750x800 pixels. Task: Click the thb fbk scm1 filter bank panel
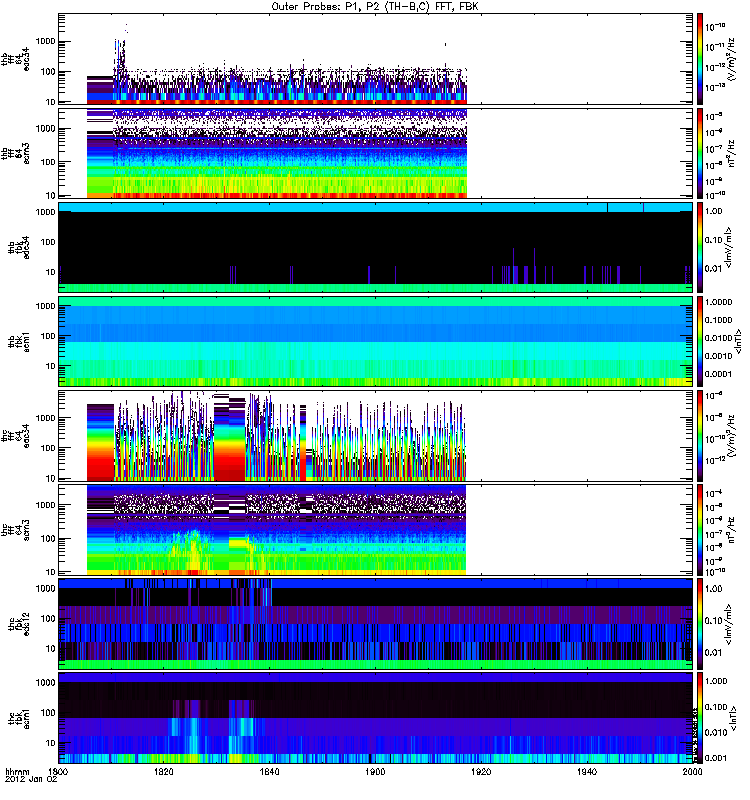click(x=375, y=341)
